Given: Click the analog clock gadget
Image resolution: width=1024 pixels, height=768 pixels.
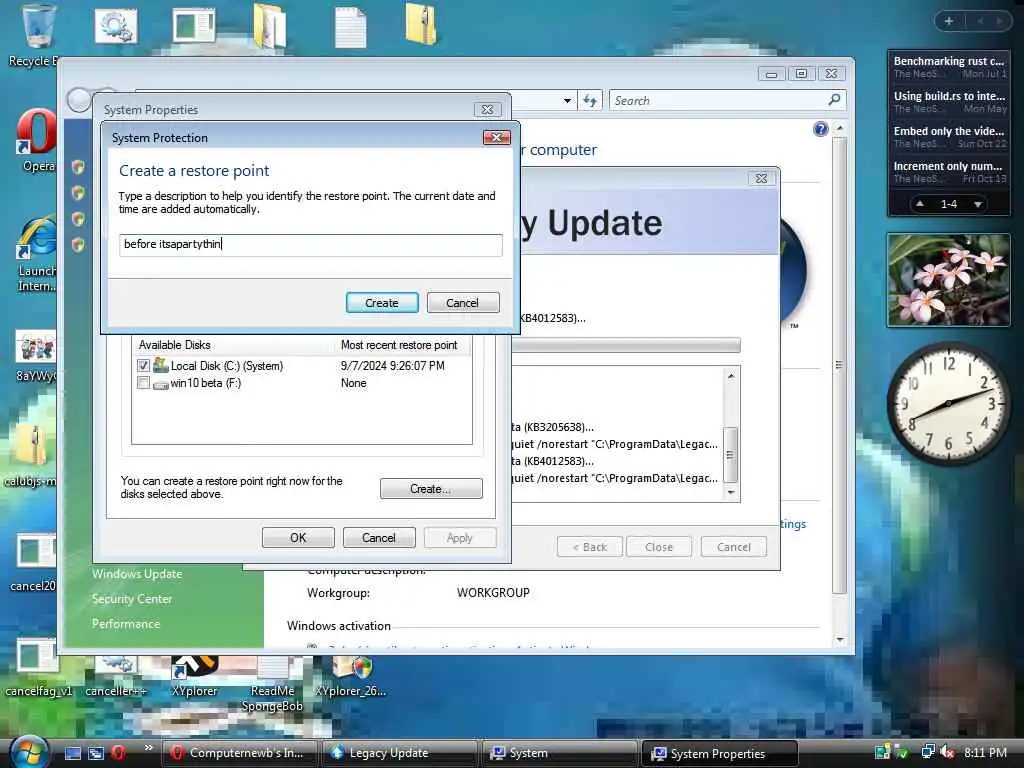Looking at the screenshot, I should [x=949, y=404].
